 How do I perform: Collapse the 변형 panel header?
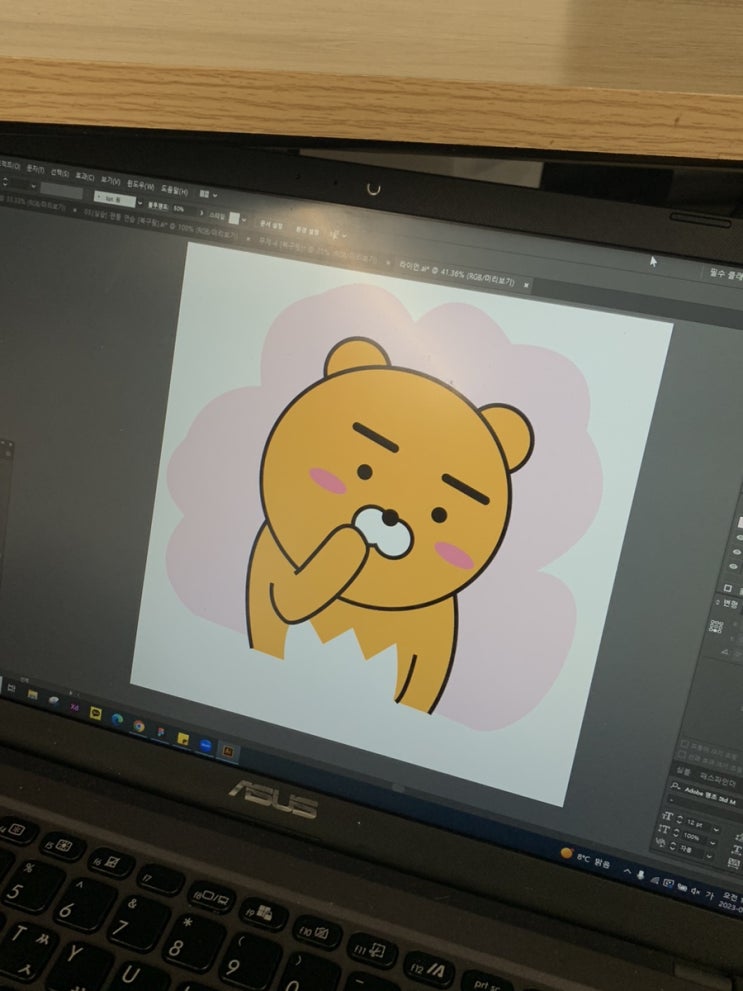click(x=728, y=604)
